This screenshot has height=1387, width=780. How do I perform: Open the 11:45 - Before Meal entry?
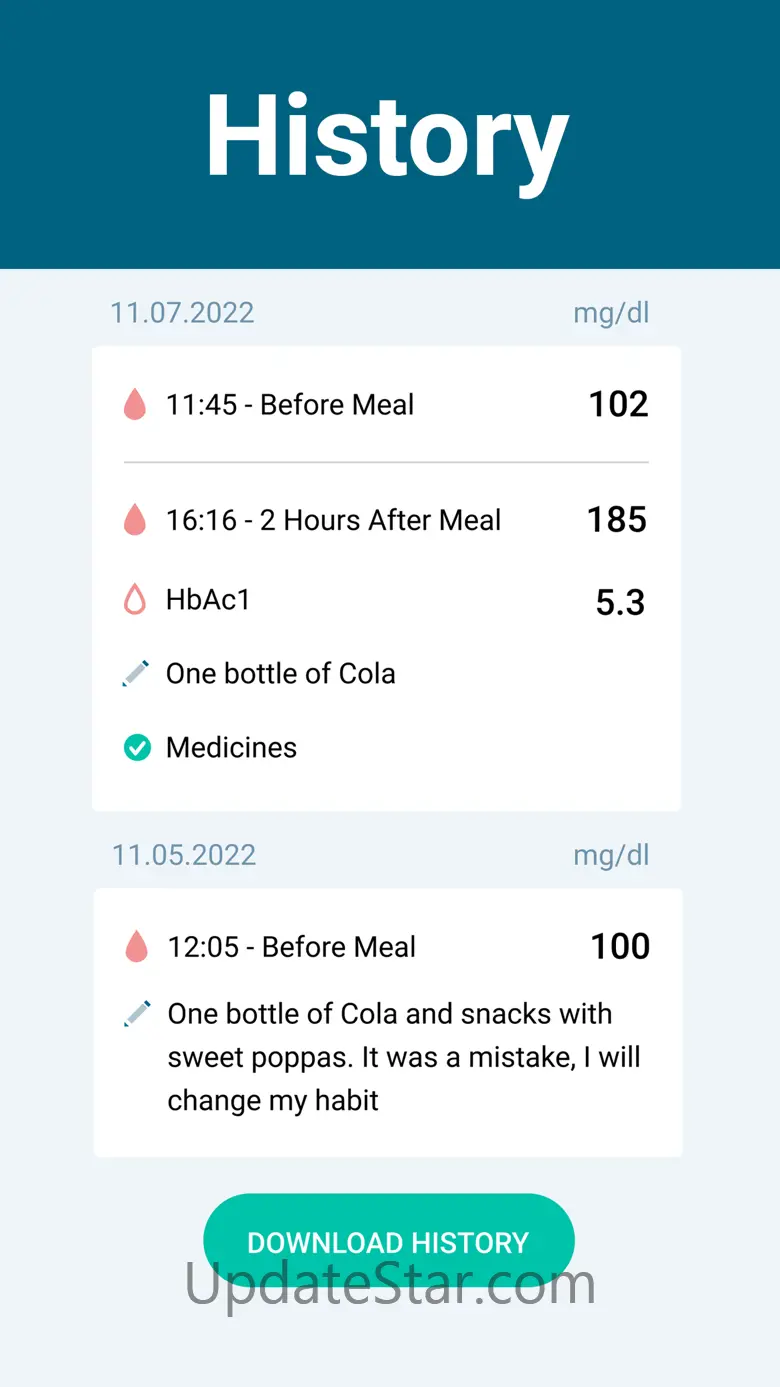(290, 405)
